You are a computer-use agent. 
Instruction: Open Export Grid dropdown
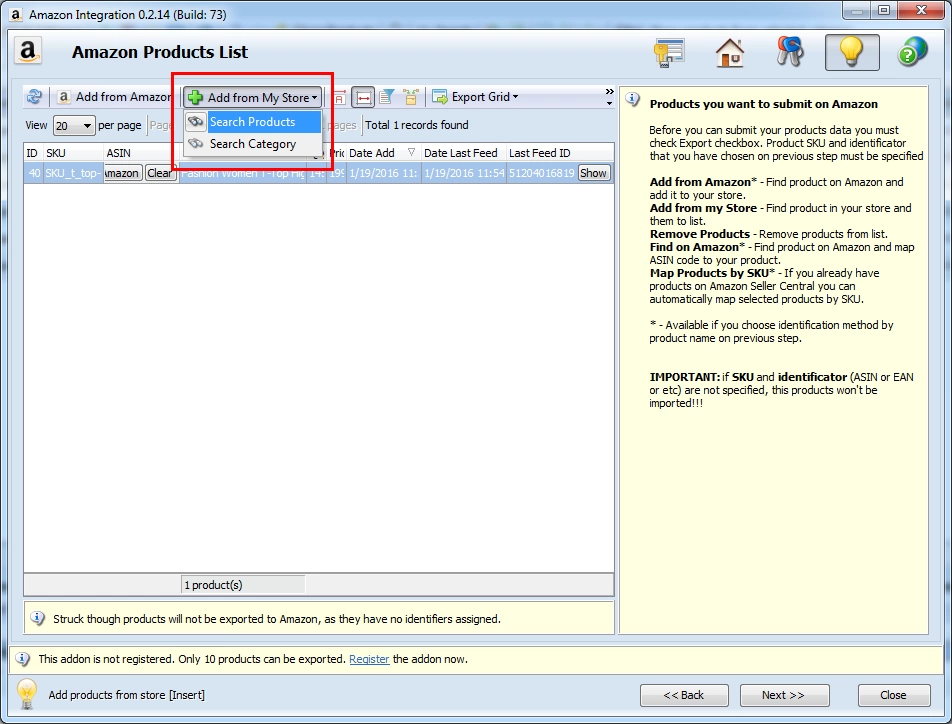tap(475, 97)
